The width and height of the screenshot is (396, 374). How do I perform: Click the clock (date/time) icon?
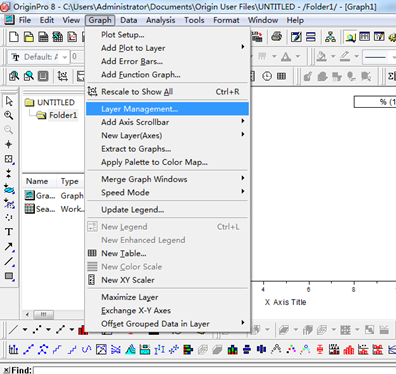pyautogui.click(x=267, y=76)
